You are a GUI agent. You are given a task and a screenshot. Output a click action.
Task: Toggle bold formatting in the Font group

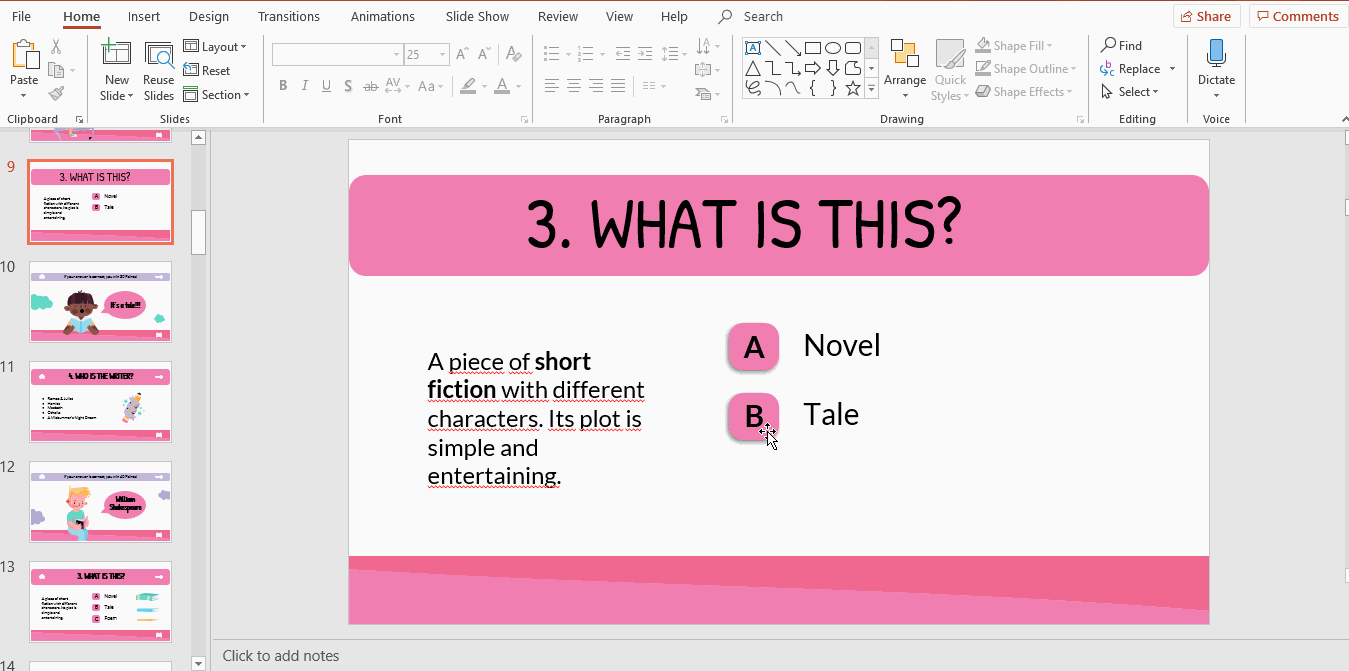(x=283, y=86)
